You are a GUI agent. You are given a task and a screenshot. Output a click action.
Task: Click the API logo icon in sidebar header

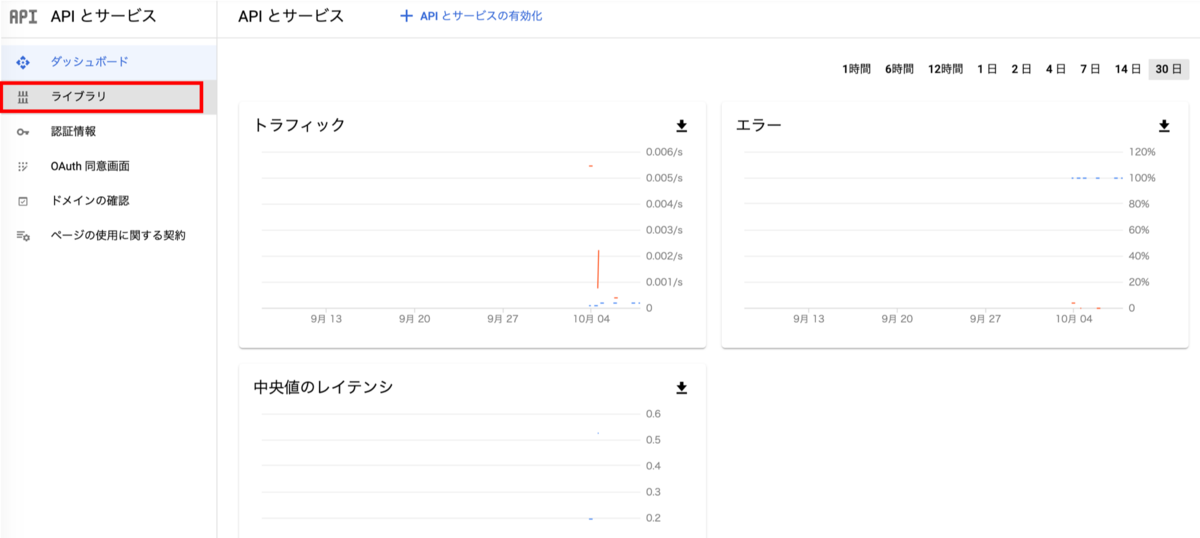click(x=22, y=17)
